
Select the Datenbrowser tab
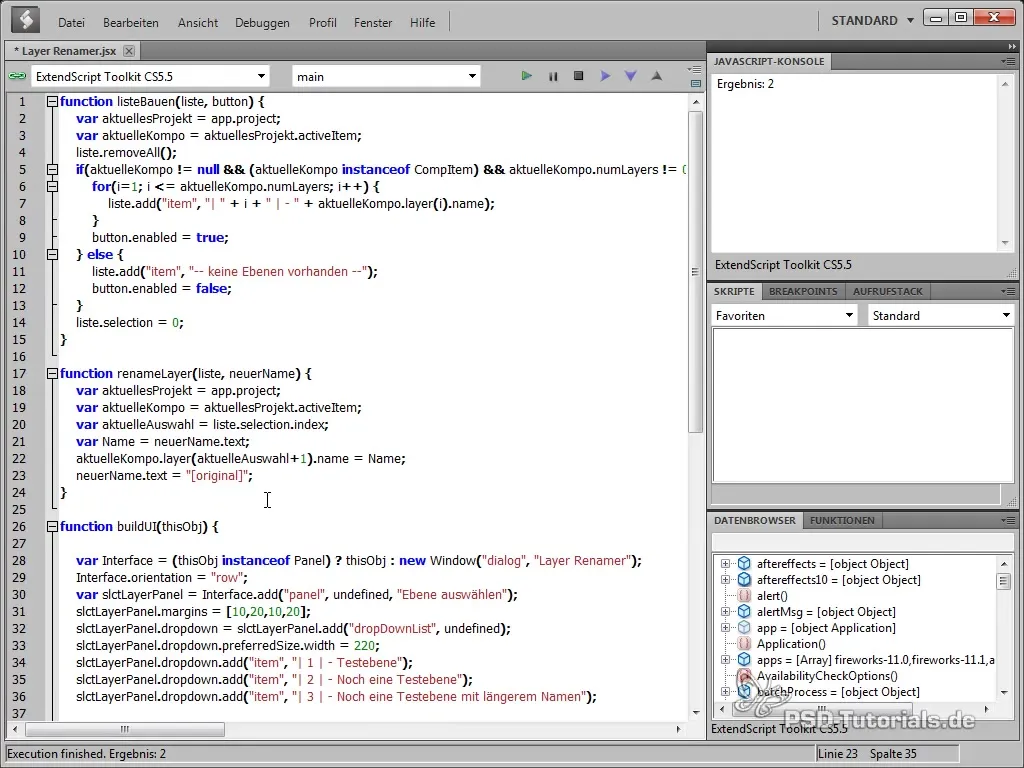(754, 520)
